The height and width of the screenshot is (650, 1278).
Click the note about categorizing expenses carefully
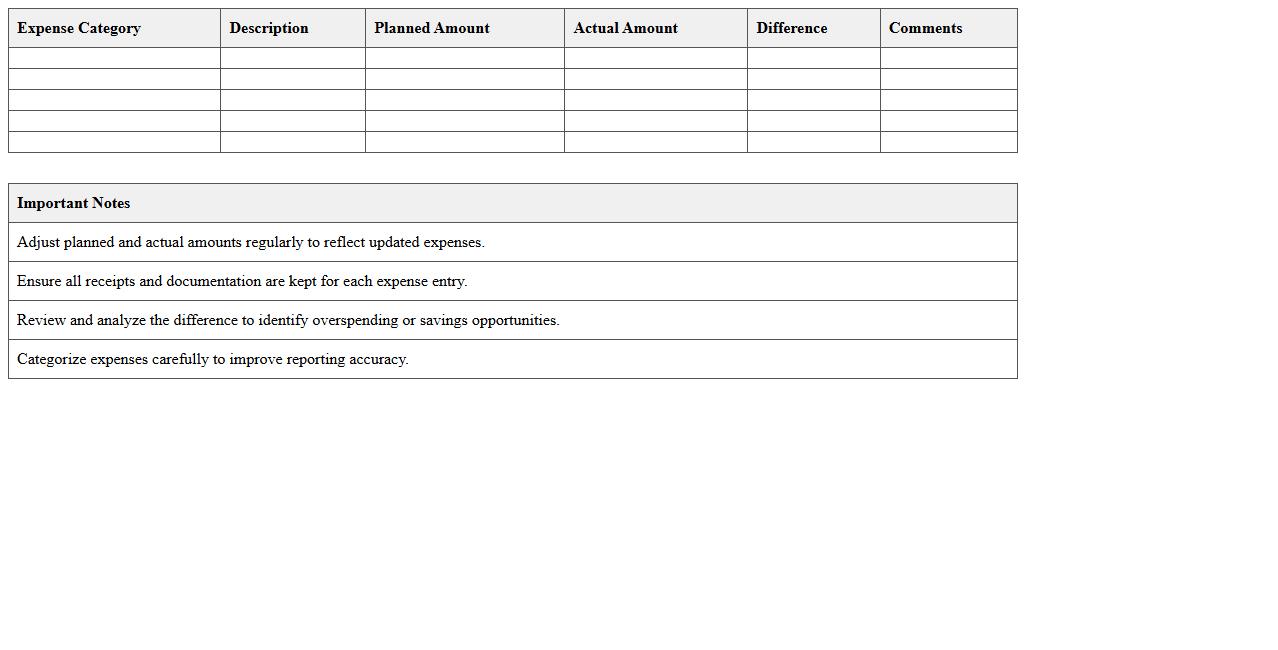coord(212,359)
